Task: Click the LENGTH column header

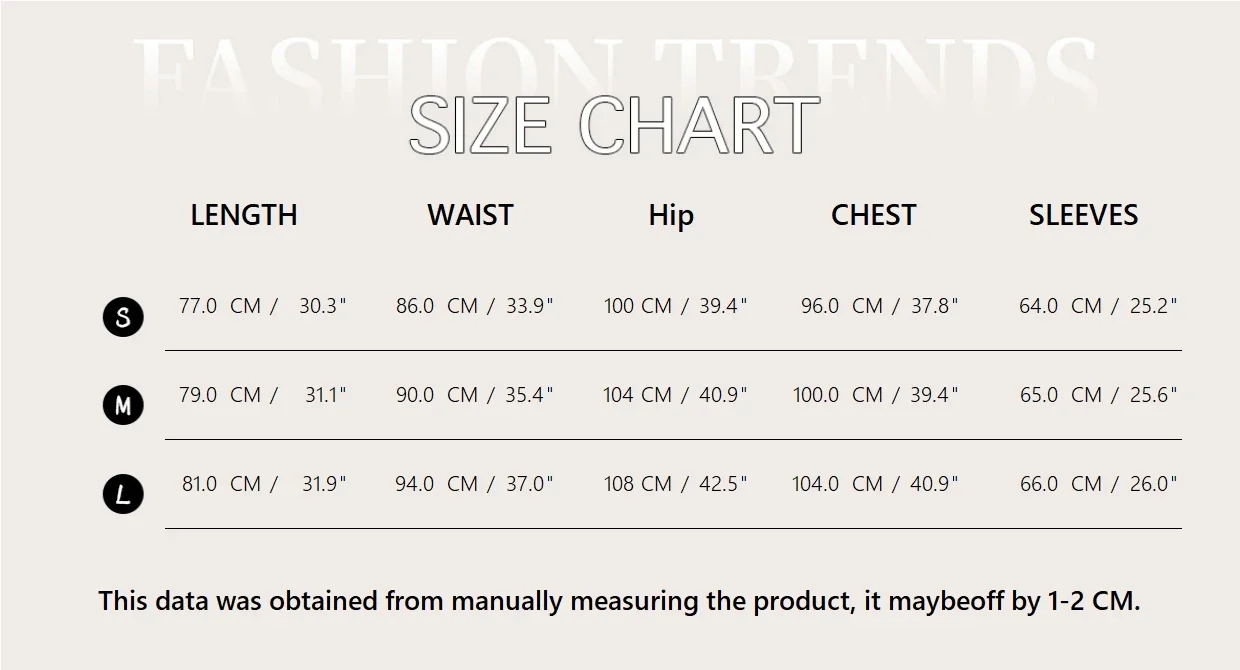Action: [x=244, y=215]
